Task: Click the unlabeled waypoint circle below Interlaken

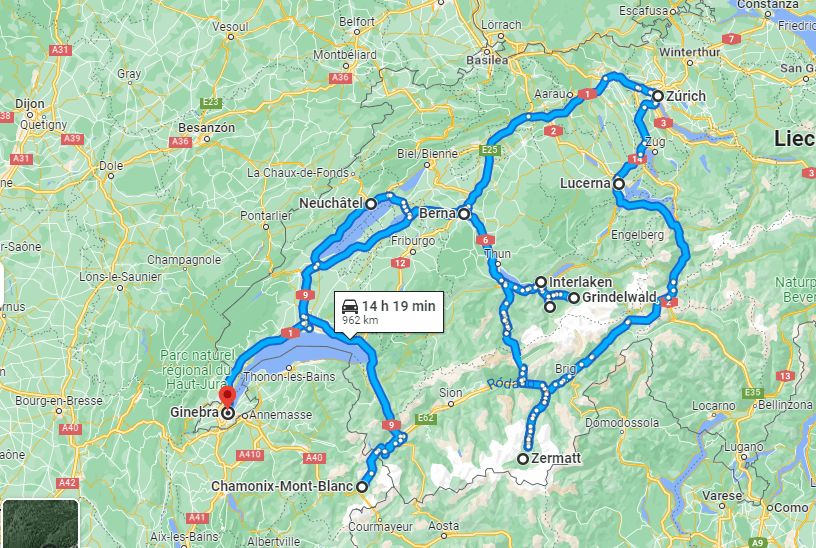Action: (550, 307)
